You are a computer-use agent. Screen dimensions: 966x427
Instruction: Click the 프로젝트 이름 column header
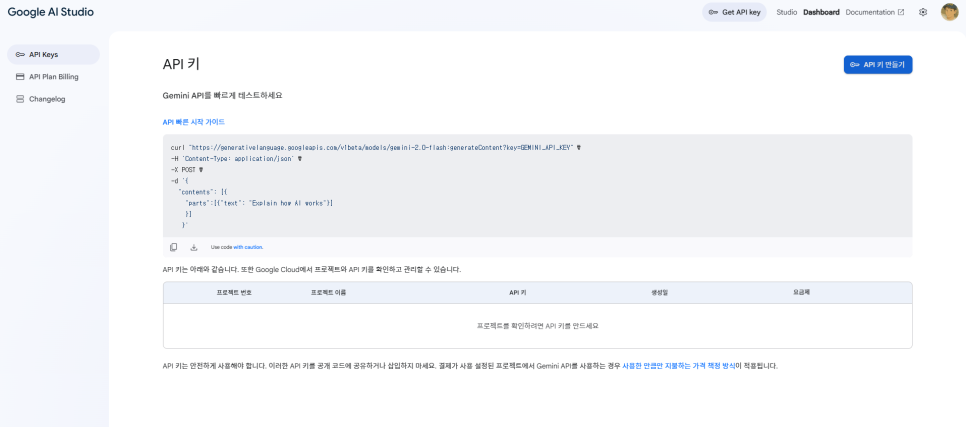tap(328, 293)
